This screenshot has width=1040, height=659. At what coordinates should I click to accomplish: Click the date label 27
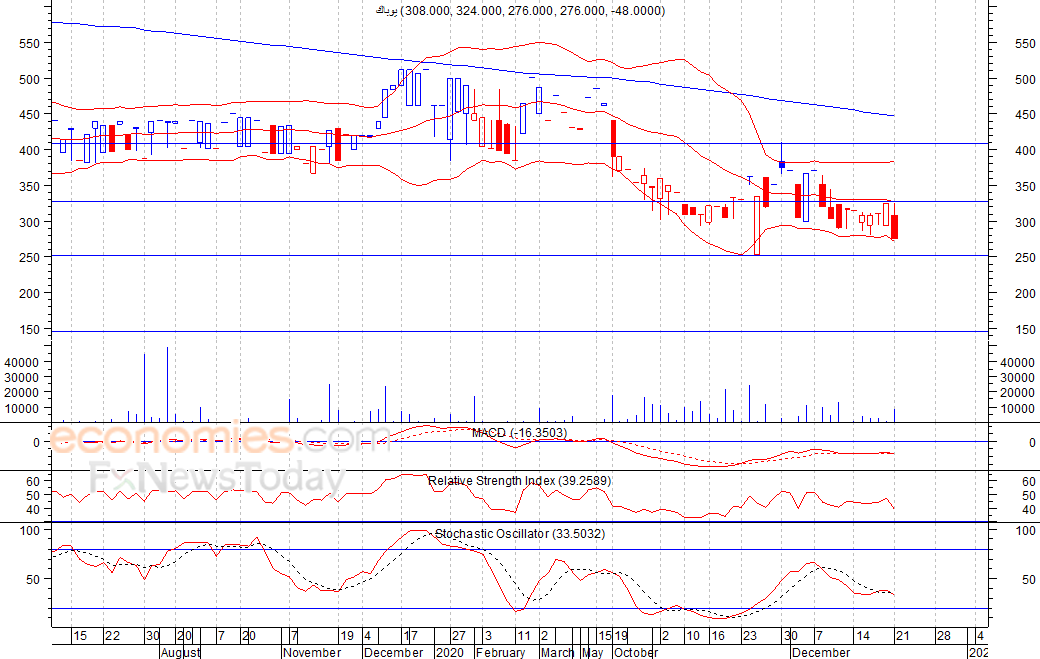tap(459, 636)
